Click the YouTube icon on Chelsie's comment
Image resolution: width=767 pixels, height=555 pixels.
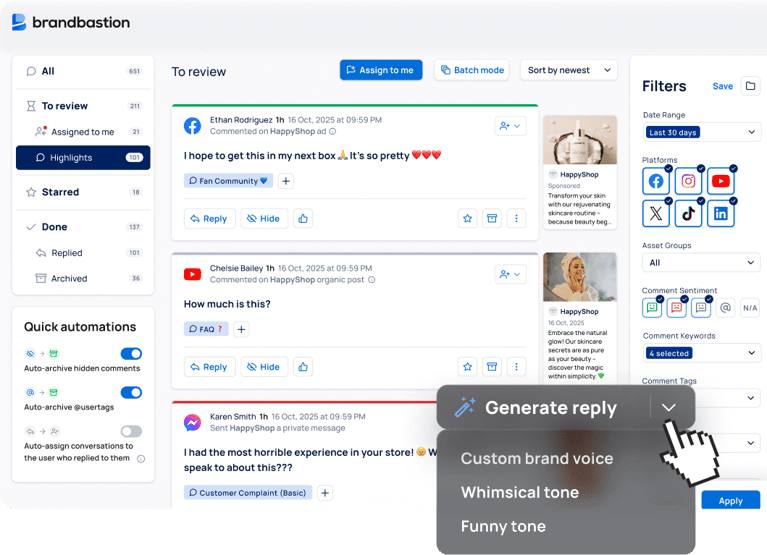click(x=192, y=274)
